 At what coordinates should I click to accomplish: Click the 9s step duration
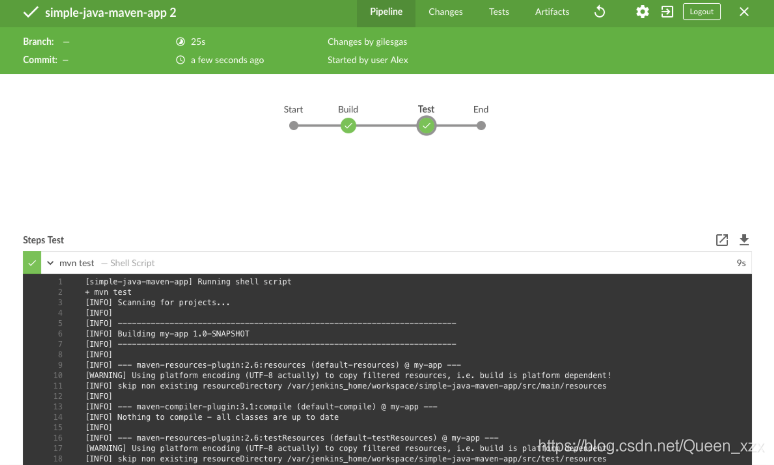pyautogui.click(x=741, y=263)
